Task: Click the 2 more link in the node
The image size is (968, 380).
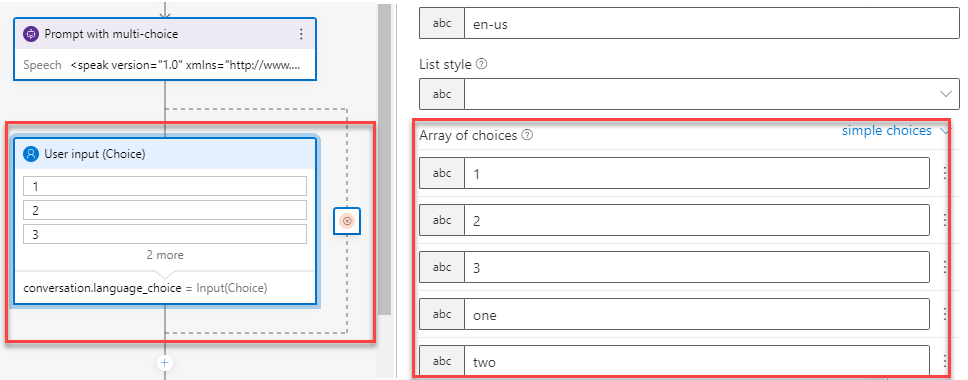Action: (165, 255)
